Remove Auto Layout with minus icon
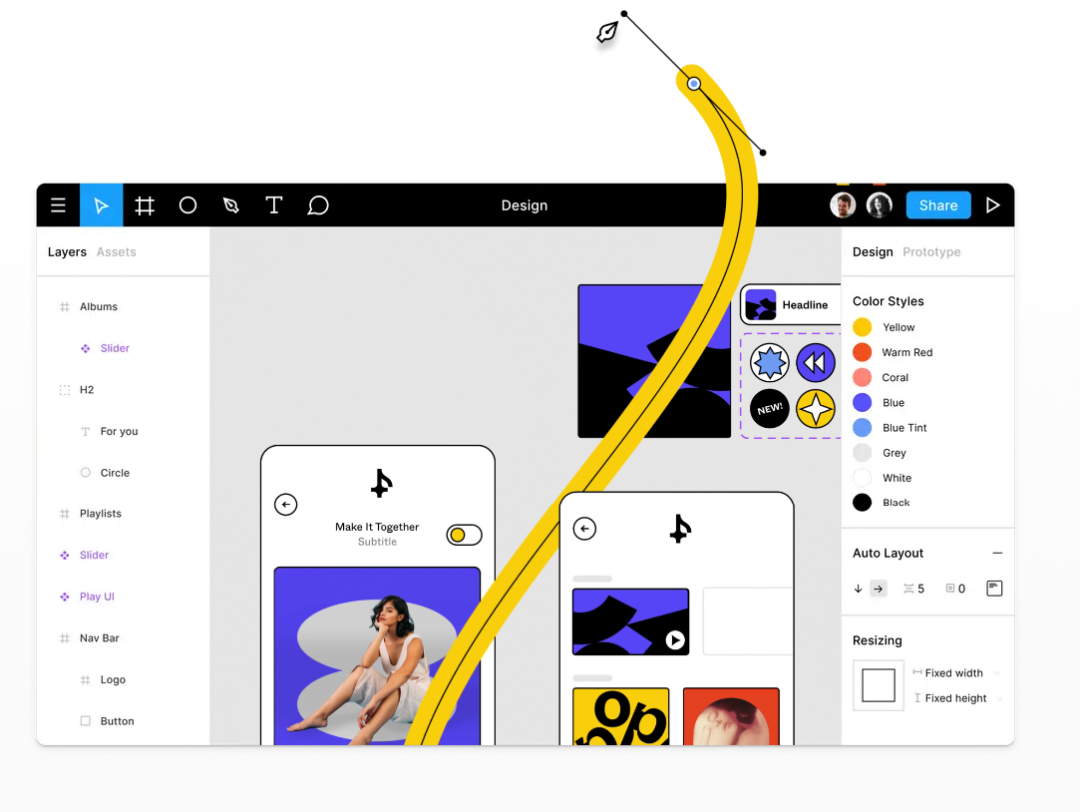1080x812 pixels. tap(997, 553)
